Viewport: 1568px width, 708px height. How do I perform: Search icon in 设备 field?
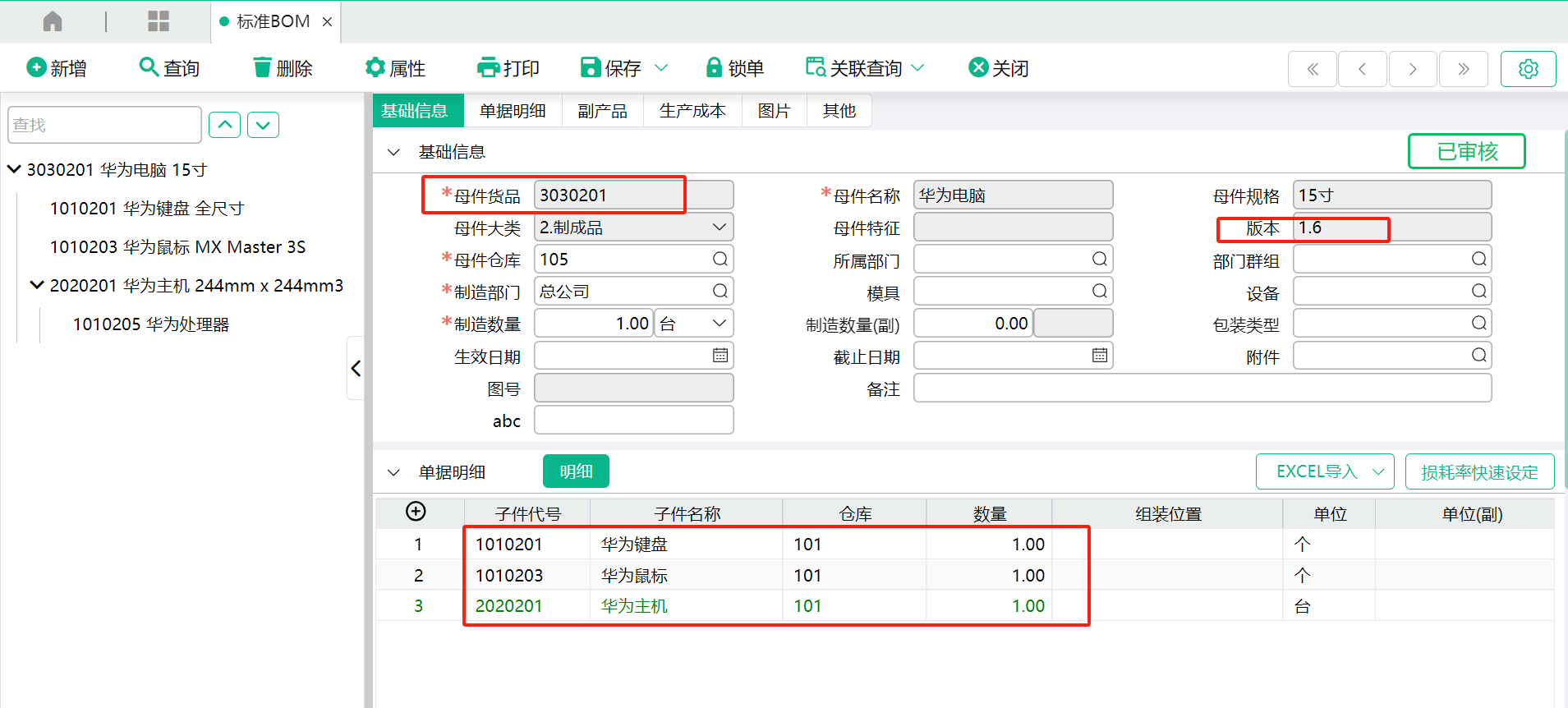1478,292
